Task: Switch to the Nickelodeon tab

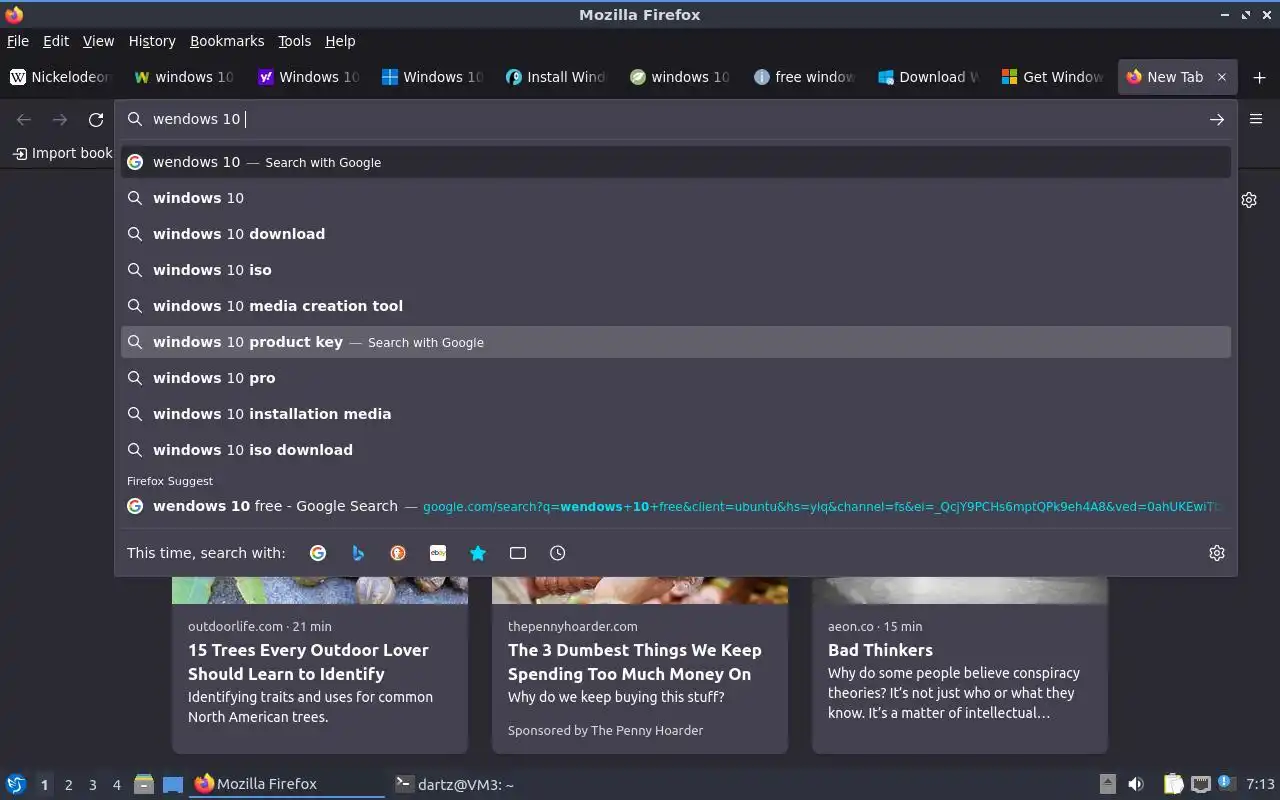Action: pyautogui.click(x=61, y=77)
